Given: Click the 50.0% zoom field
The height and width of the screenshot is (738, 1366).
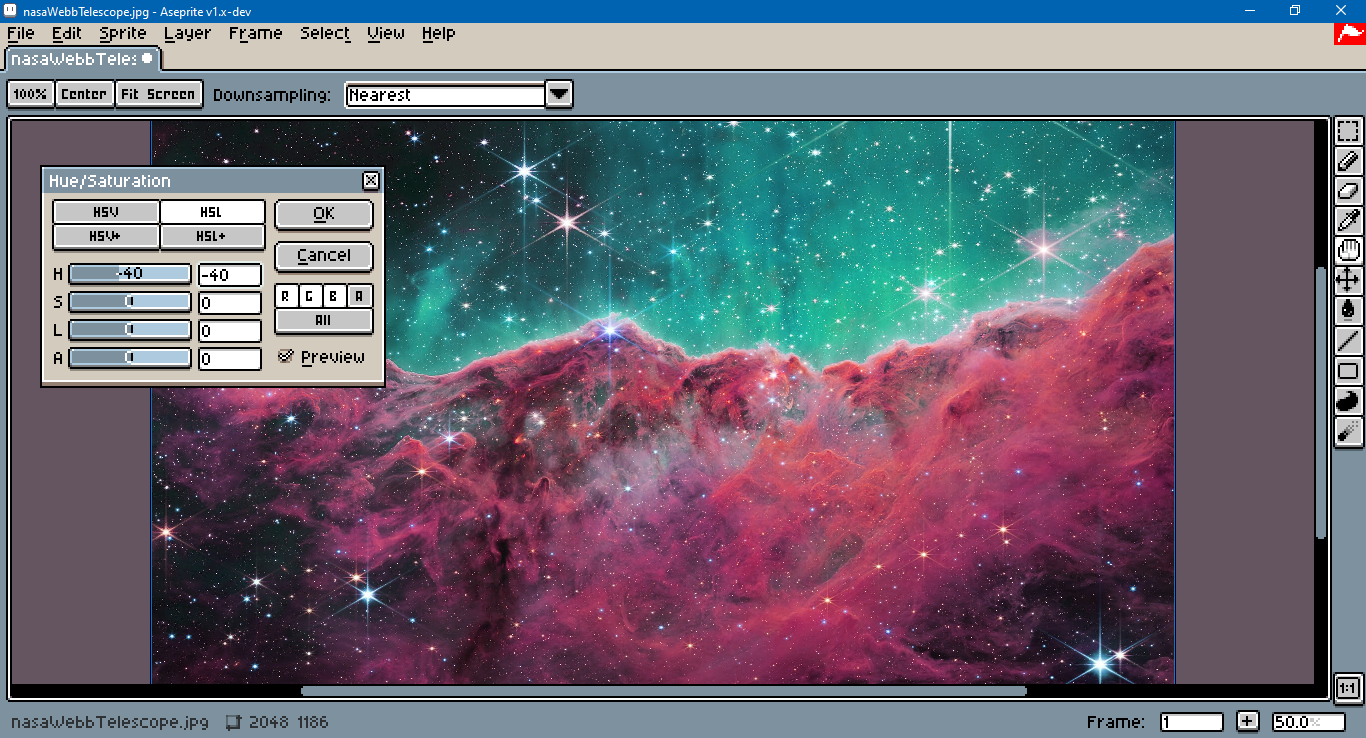Looking at the screenshot, I should [1308, 722].
